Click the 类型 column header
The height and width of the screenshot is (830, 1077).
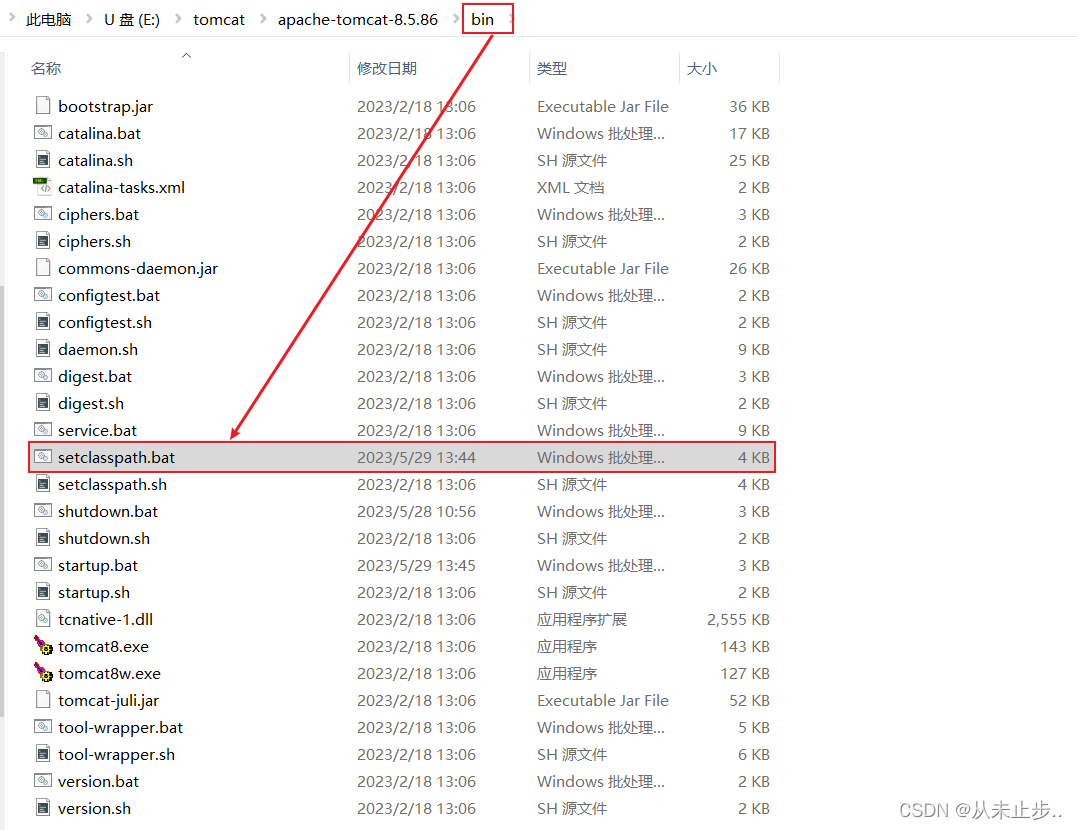click(550, 68)
